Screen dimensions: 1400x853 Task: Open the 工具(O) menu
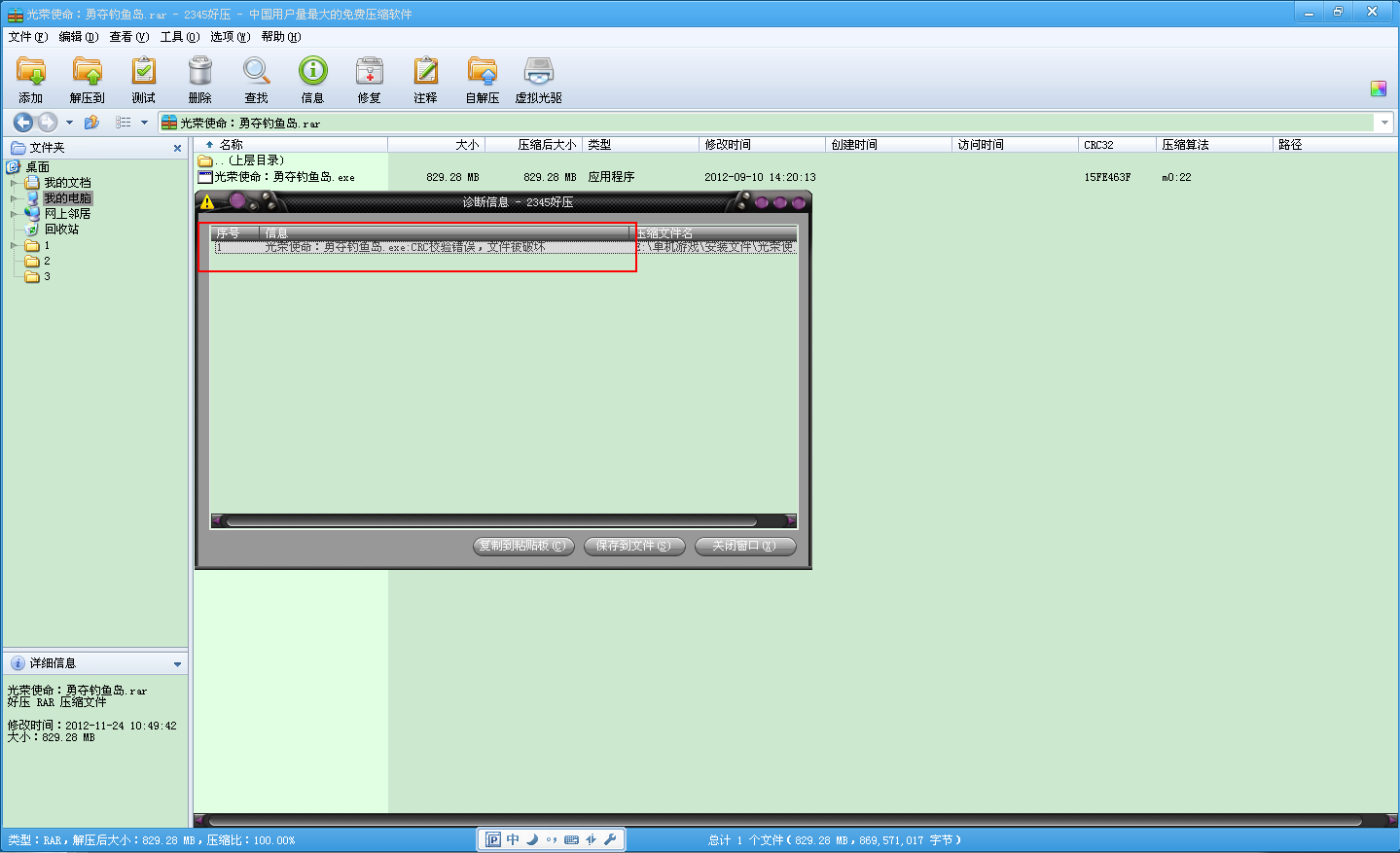click(179, 37)
